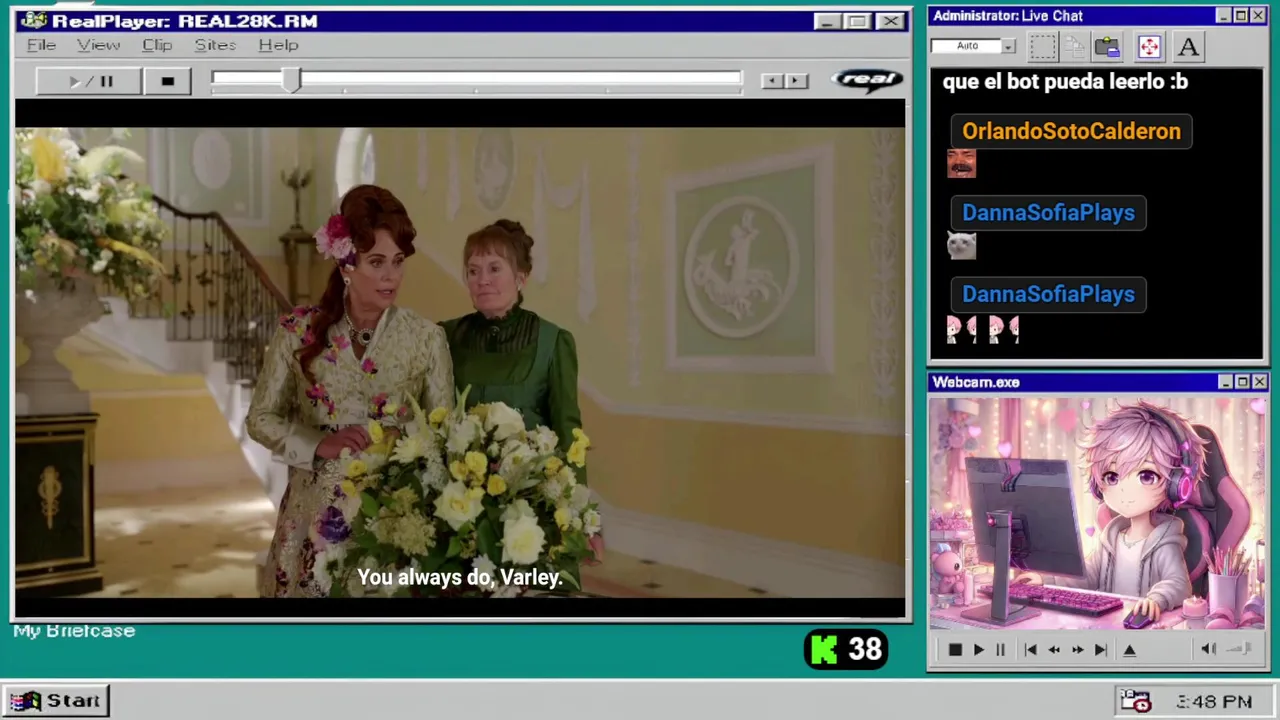Click the RealPlayer seek slider thumb
1280x720 pixels.
[x=290, y=81]
